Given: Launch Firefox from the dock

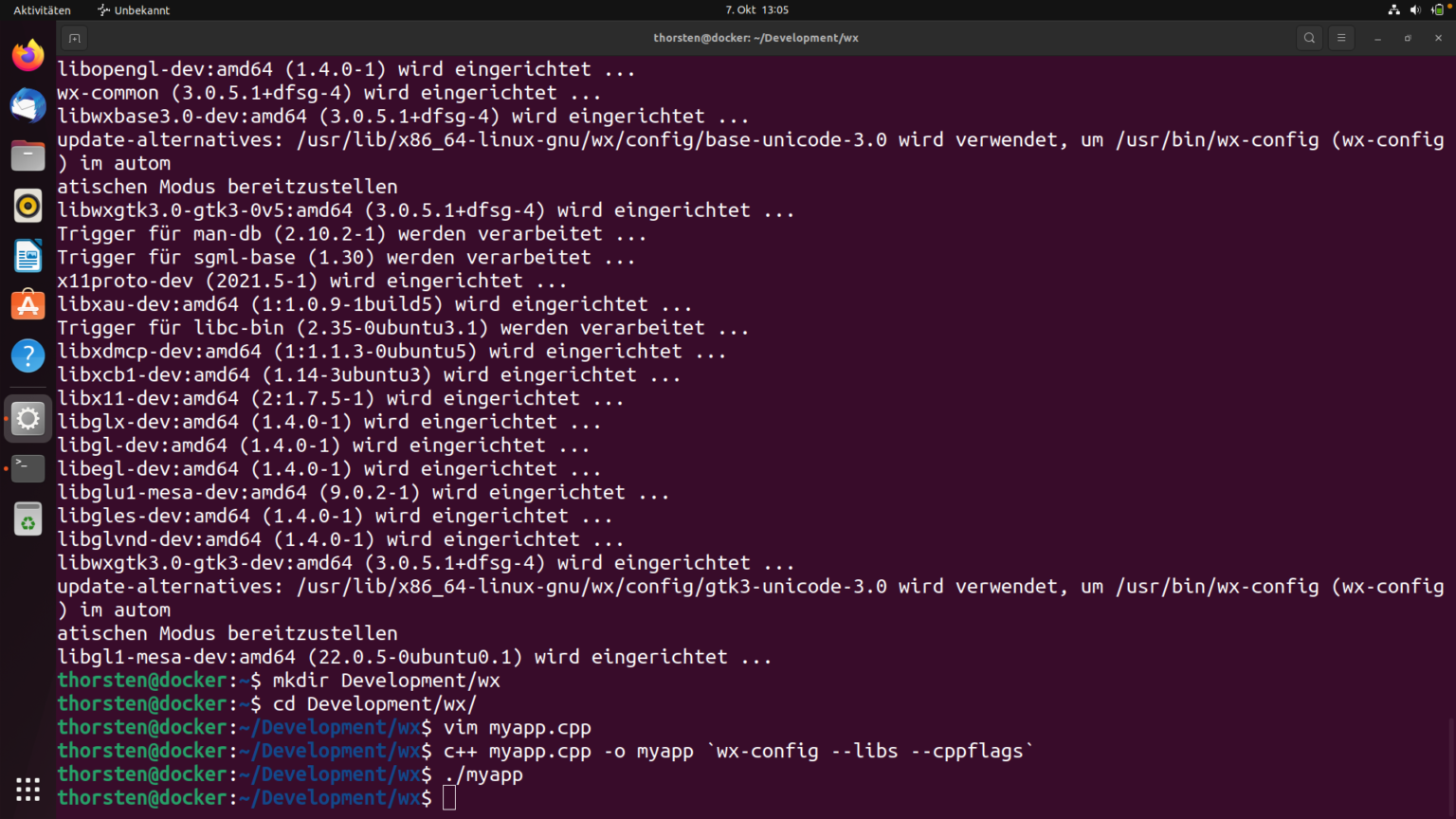Looking at the screenshot, I should pos(27,55).
